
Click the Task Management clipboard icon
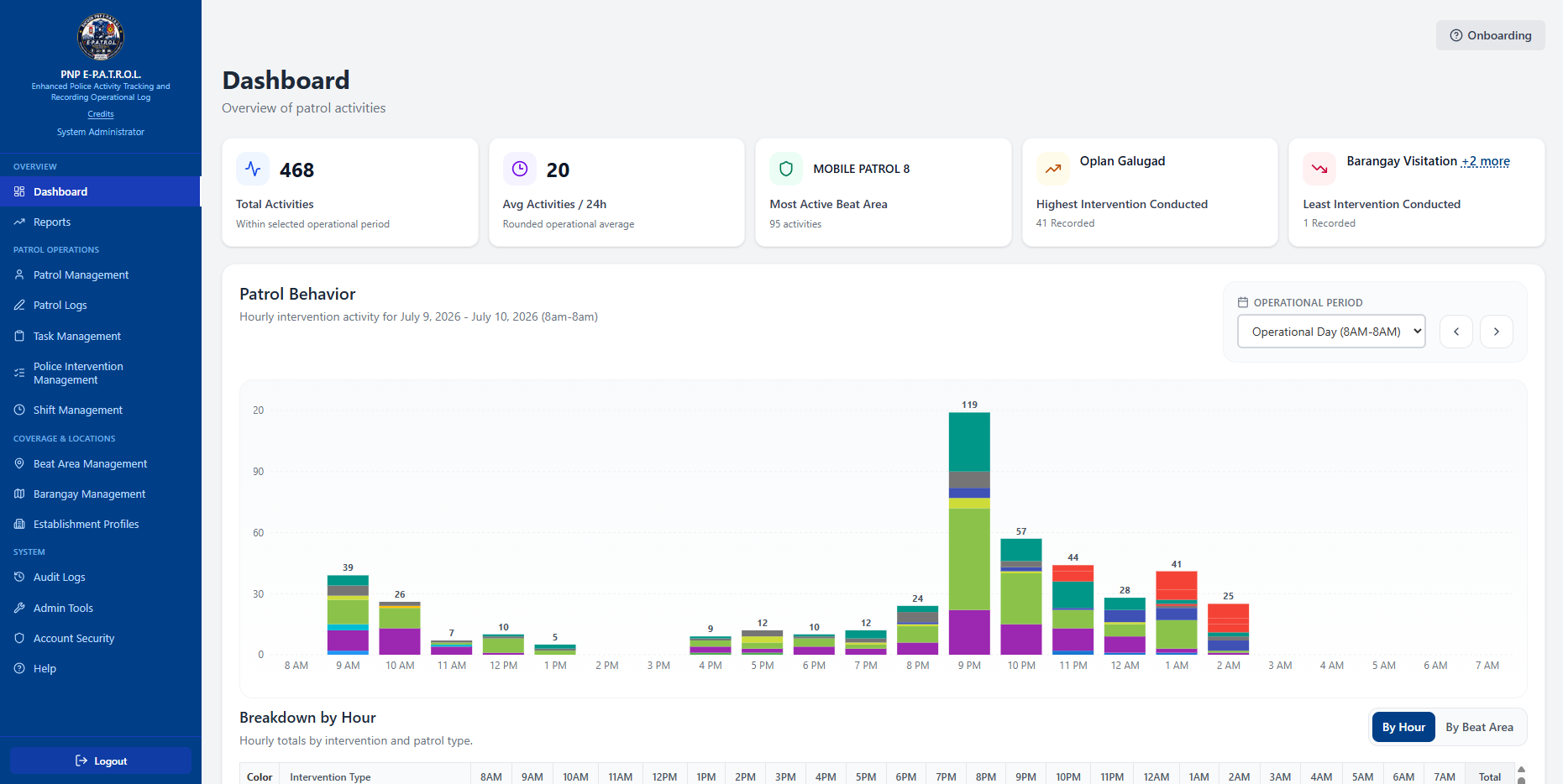(x=19, y=336)
